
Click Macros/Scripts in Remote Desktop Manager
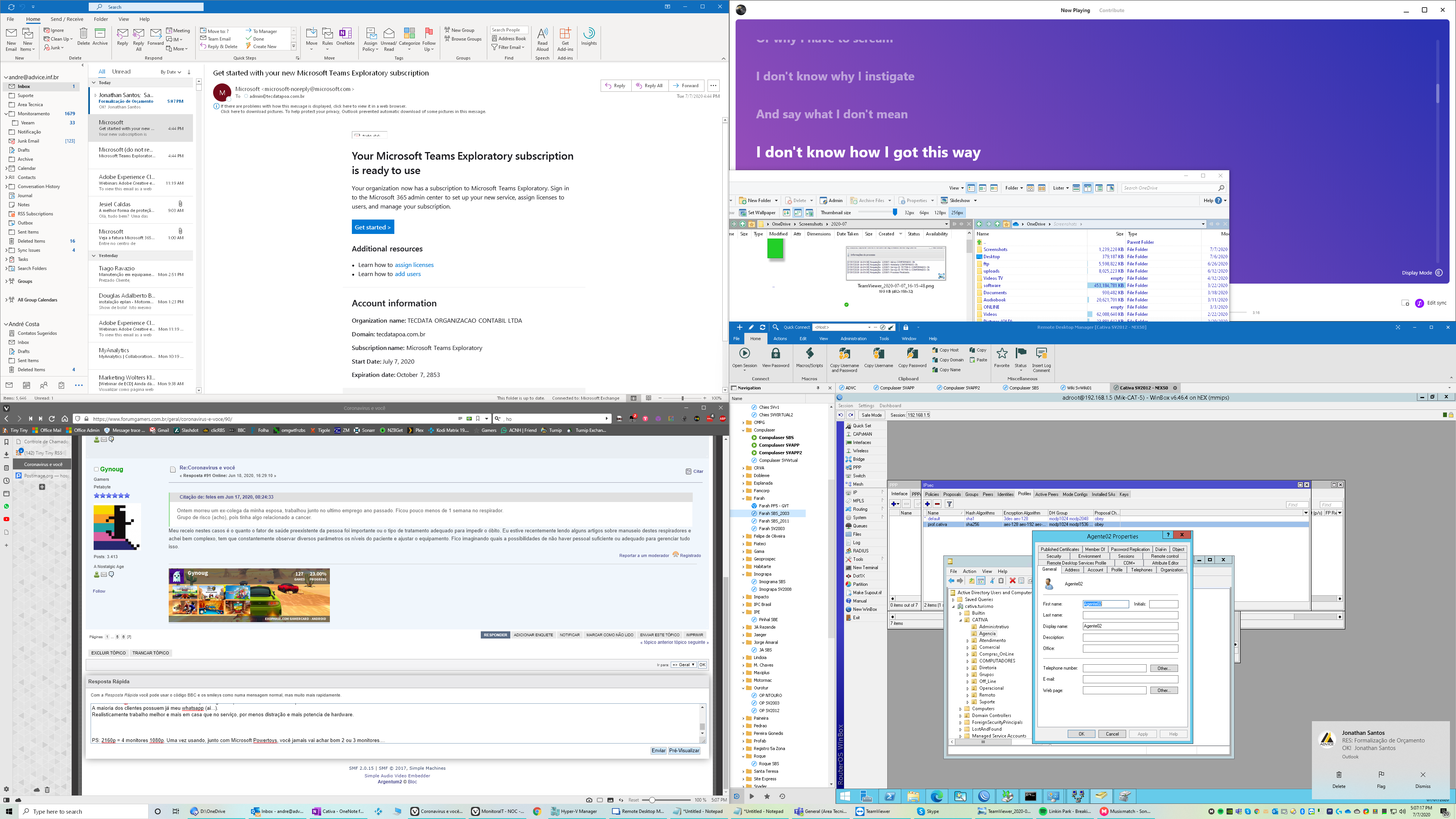point(810,358)
